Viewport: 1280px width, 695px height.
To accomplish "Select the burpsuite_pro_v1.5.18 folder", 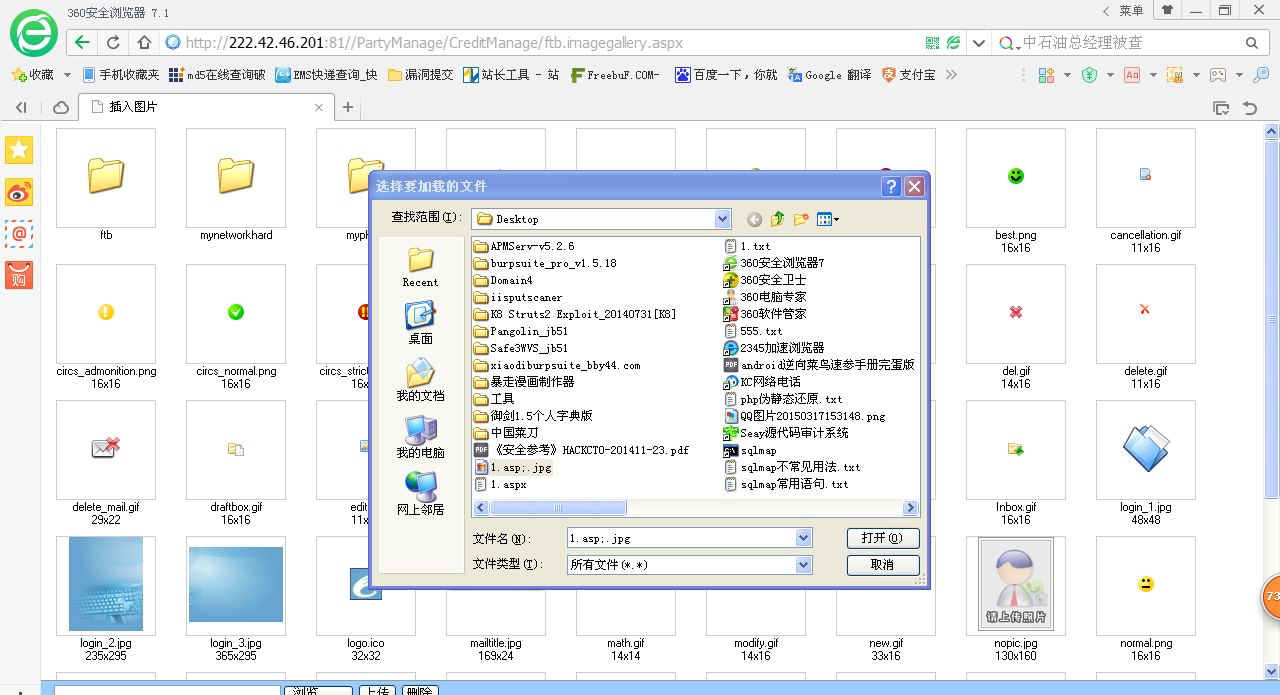I will click(546, 263).
